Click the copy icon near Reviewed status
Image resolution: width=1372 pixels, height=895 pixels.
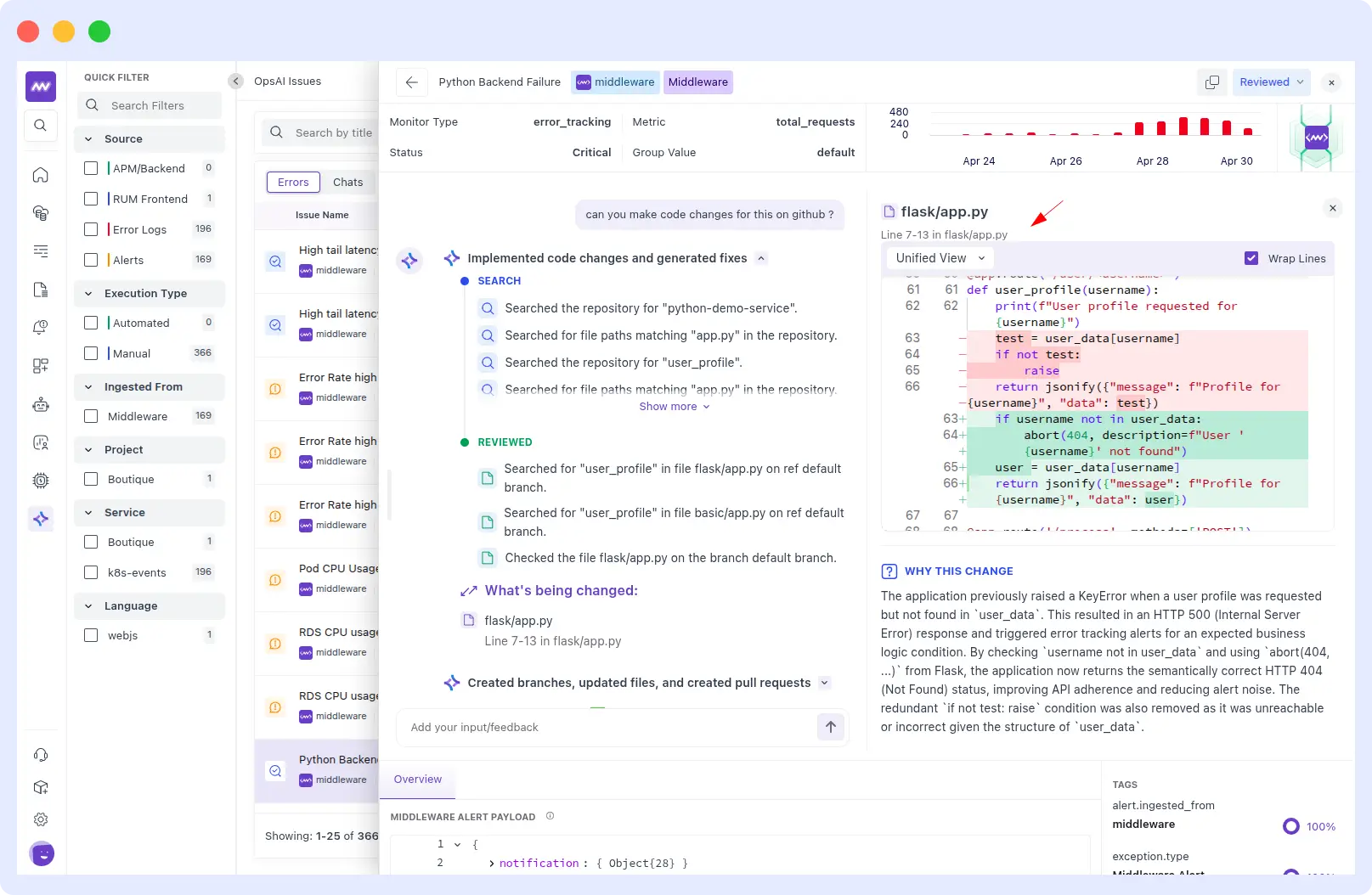(1211, 82)
